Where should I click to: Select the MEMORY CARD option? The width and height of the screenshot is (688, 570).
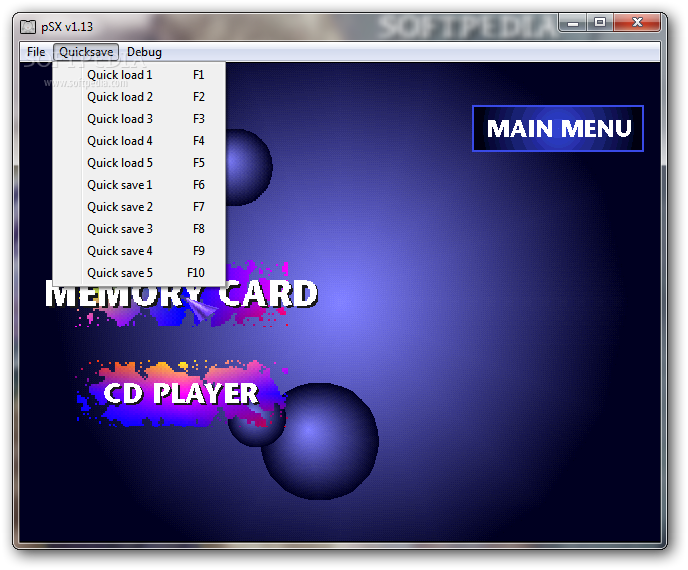[181, 294]
